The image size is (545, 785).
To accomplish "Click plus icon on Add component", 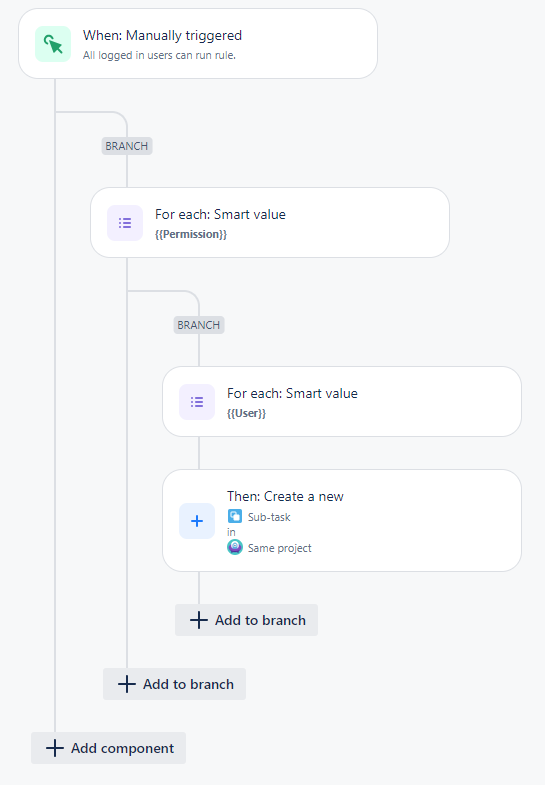I will 55,748.
